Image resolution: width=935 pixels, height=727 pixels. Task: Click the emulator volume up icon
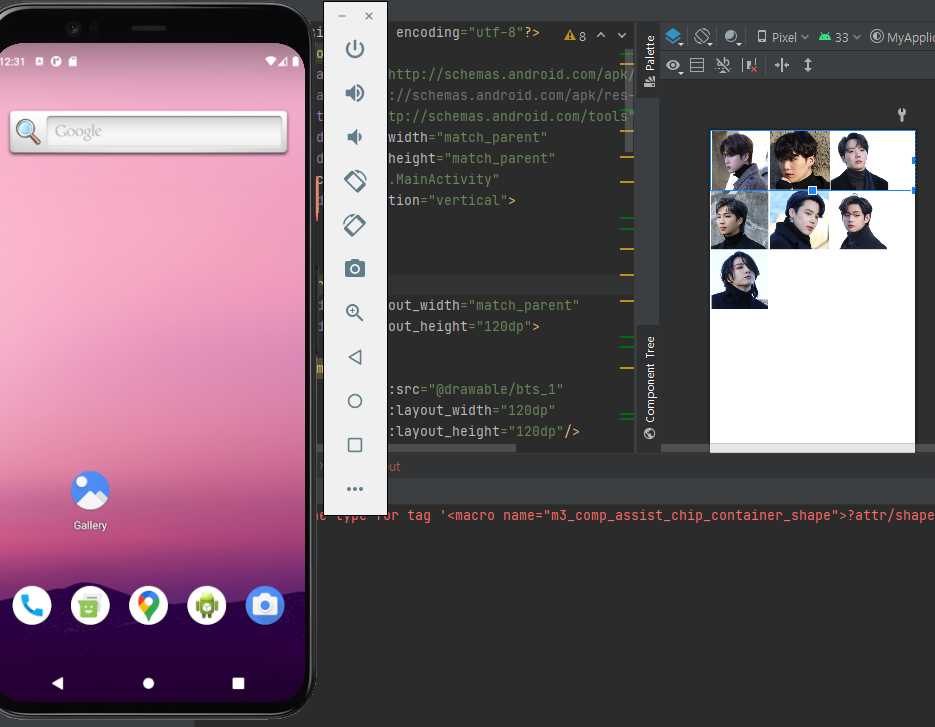point(354,93)
